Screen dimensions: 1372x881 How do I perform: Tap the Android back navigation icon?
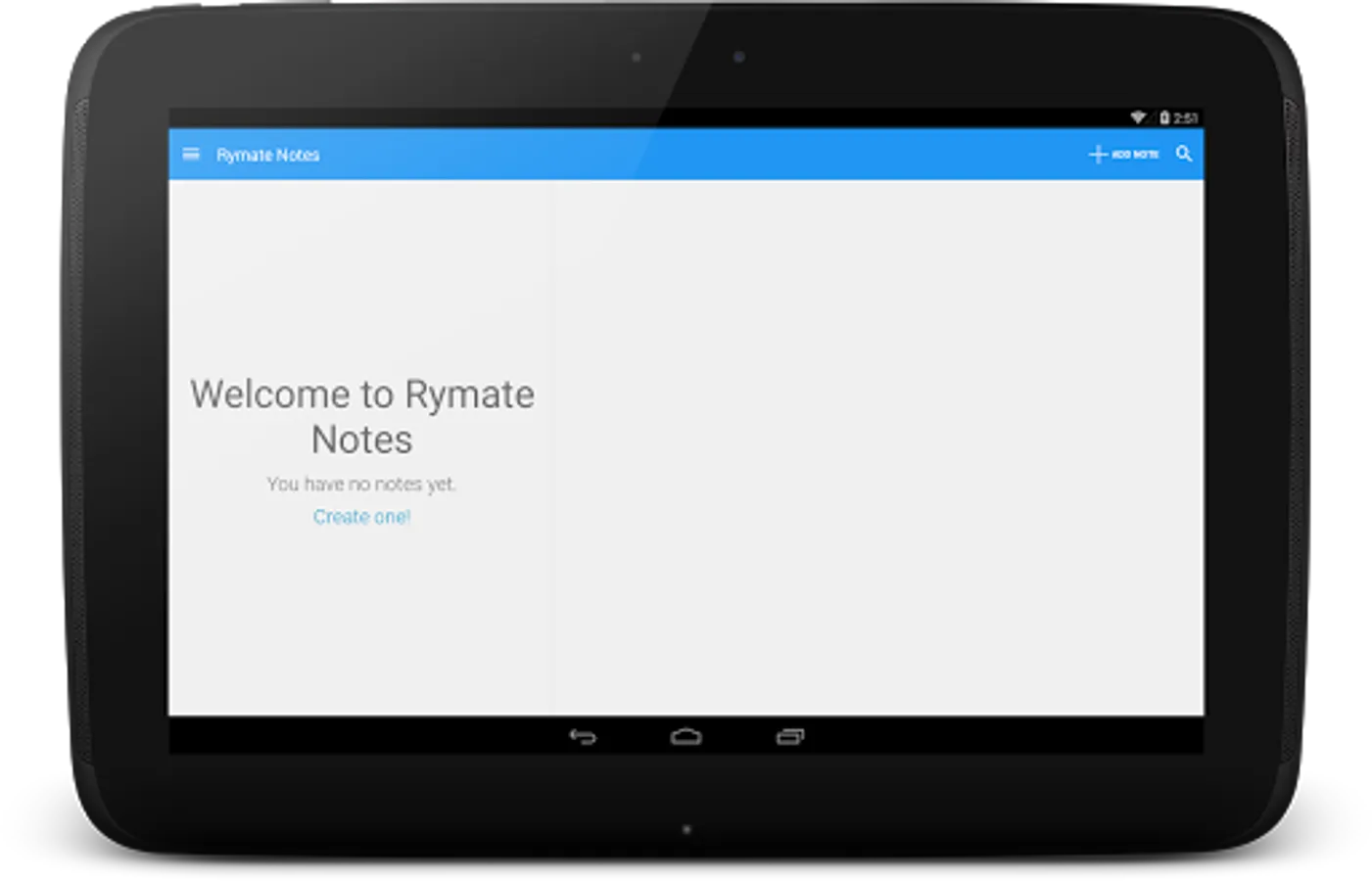tap(583, 737)
